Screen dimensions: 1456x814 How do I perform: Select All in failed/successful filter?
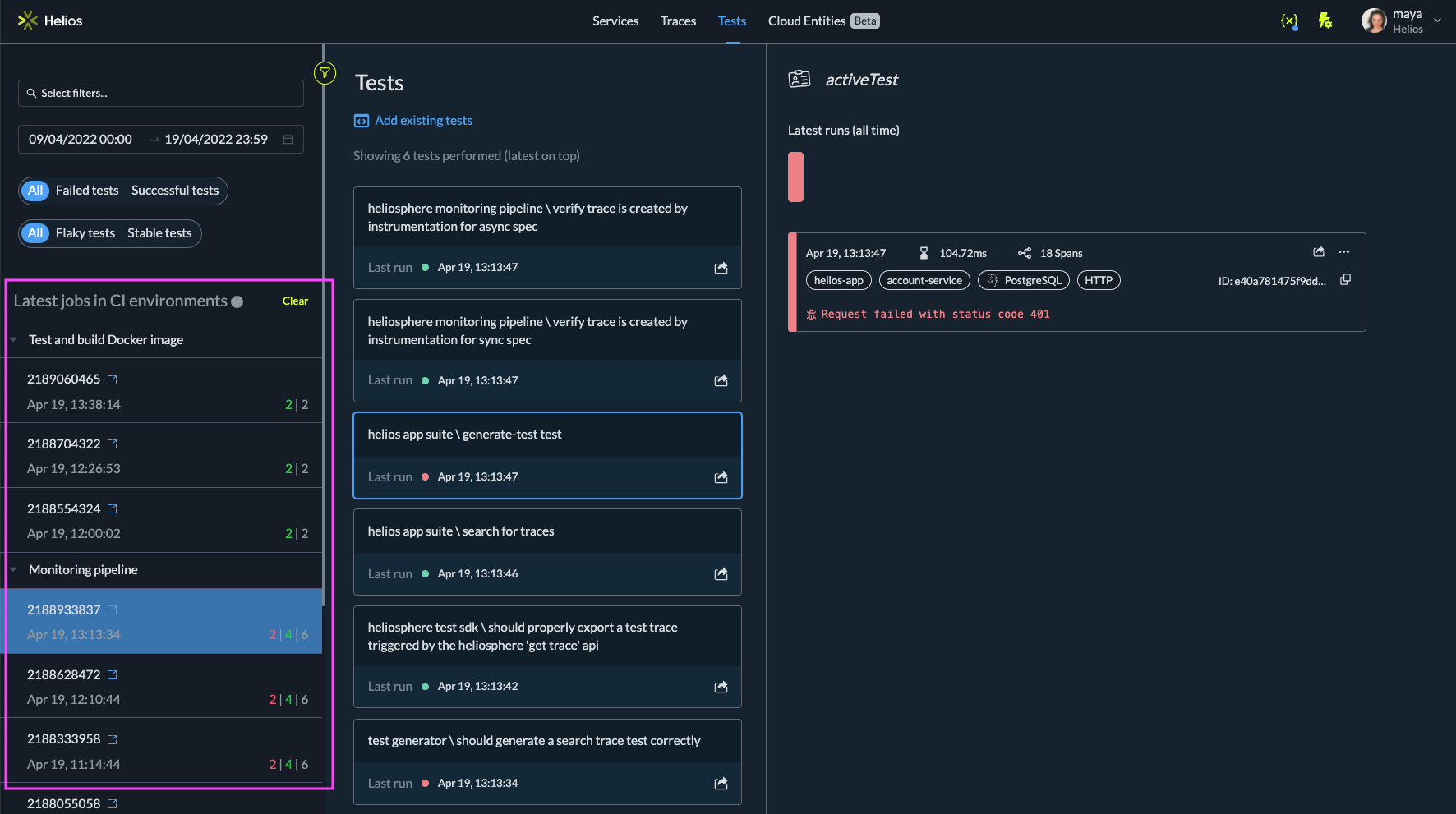click(x=35, y=191)
